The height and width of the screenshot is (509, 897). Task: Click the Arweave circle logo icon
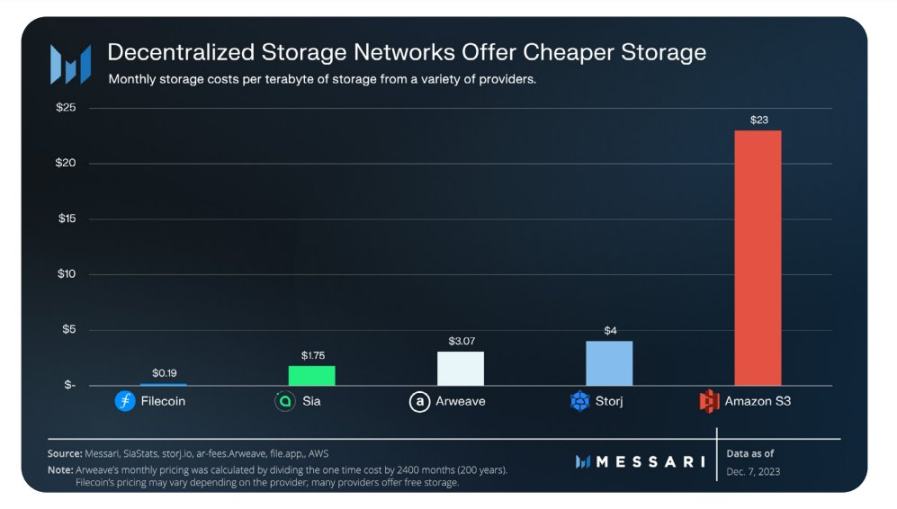coord(420,401)
